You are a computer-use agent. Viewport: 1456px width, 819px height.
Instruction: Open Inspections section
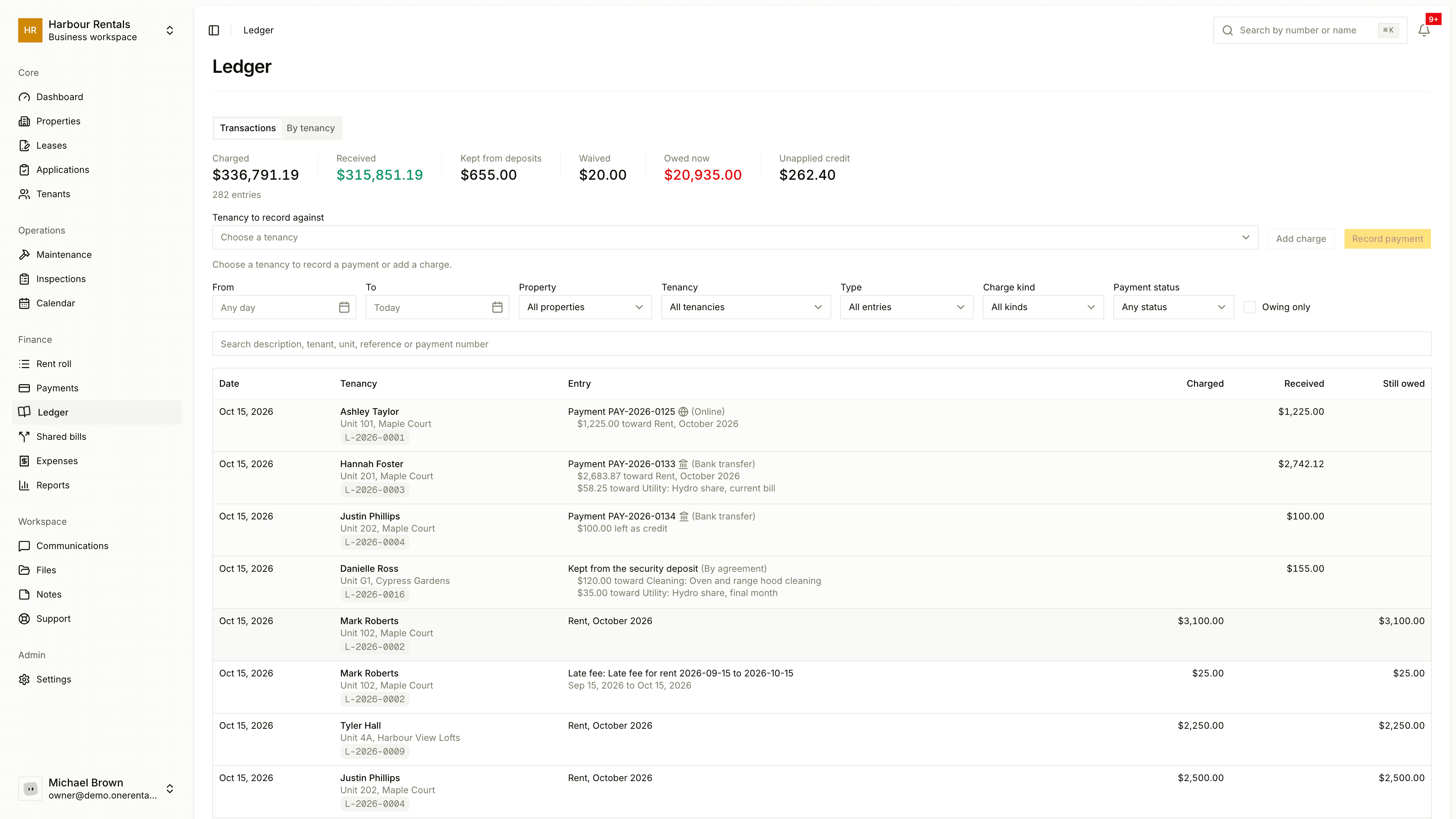[x=97, y=279]
